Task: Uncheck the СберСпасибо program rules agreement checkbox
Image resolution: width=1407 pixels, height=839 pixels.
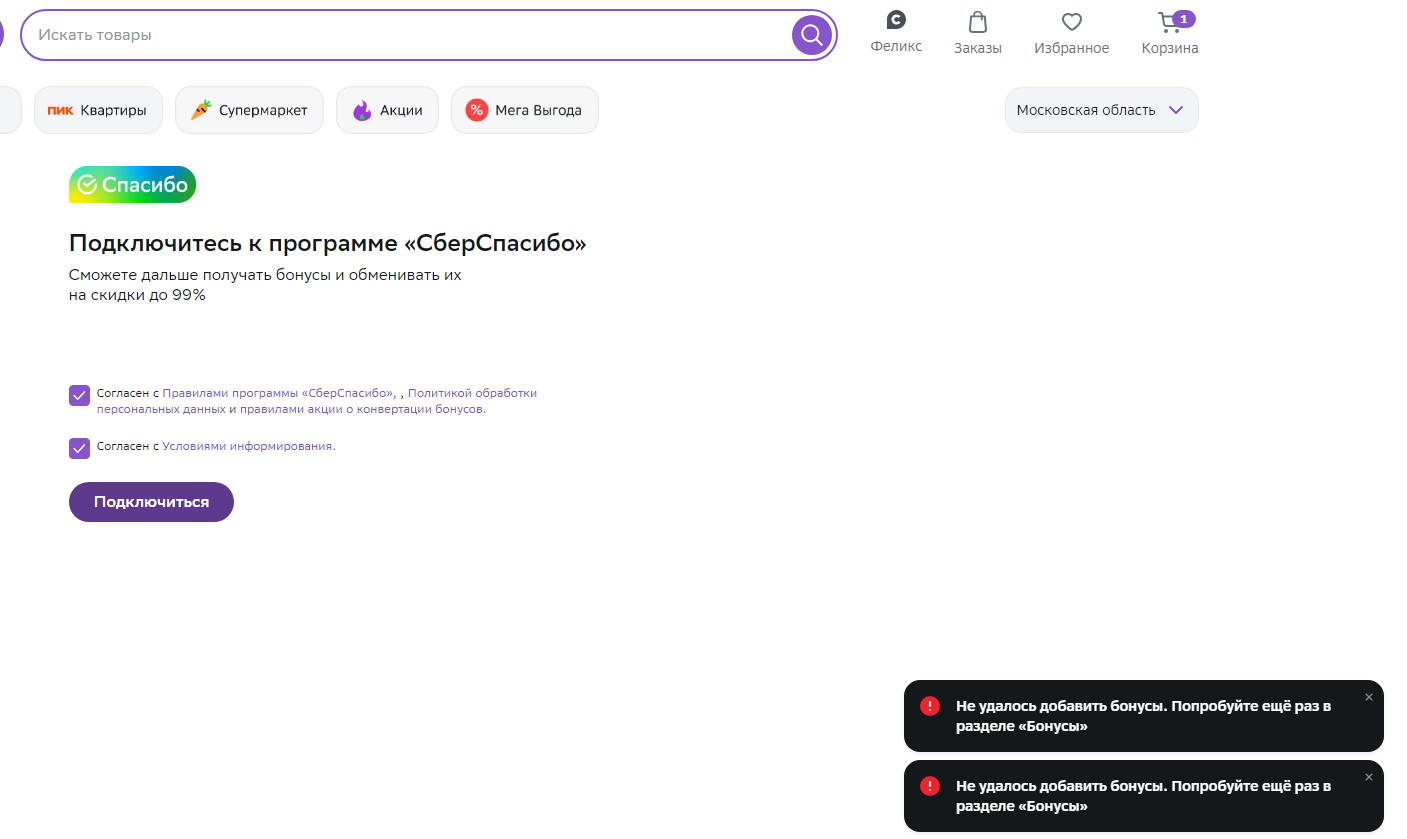Action: point(80,395)
